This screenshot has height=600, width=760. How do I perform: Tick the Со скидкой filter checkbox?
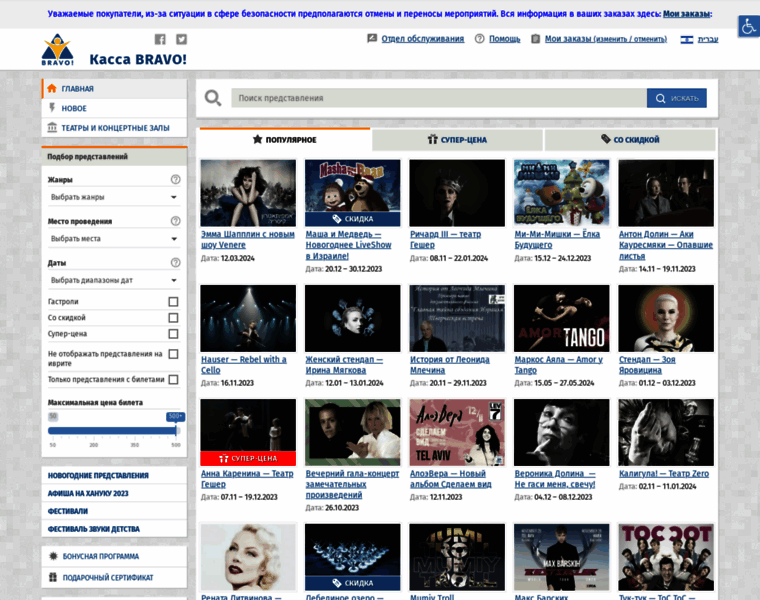173,318
